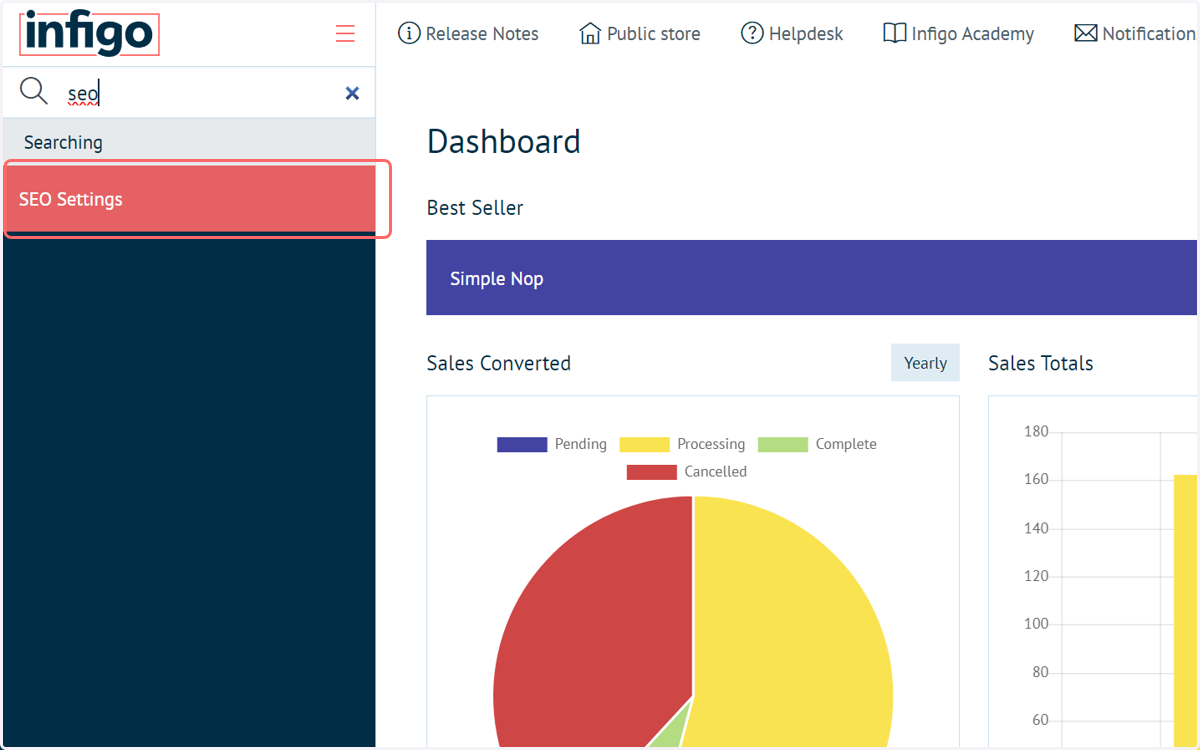
Task: Toggle the hamburger menu icon
Action: (345, 33)
